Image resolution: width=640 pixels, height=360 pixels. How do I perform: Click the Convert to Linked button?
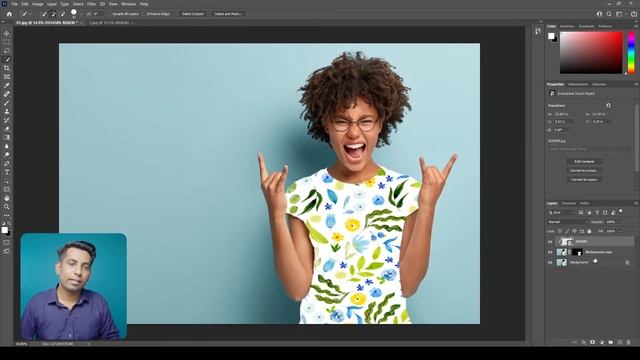click(584, 171)
